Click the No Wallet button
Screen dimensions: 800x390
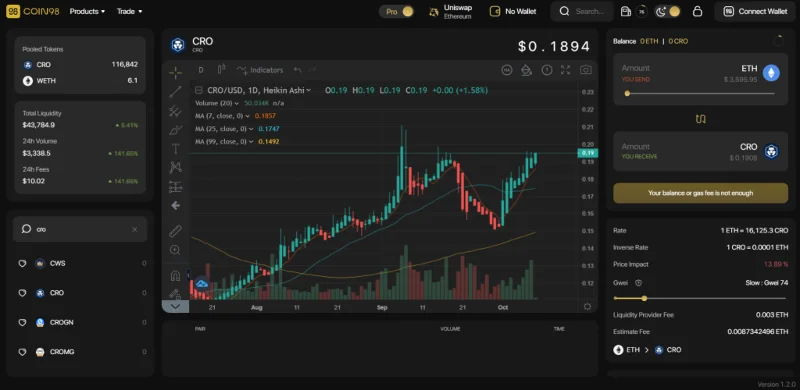pos(513,11)
